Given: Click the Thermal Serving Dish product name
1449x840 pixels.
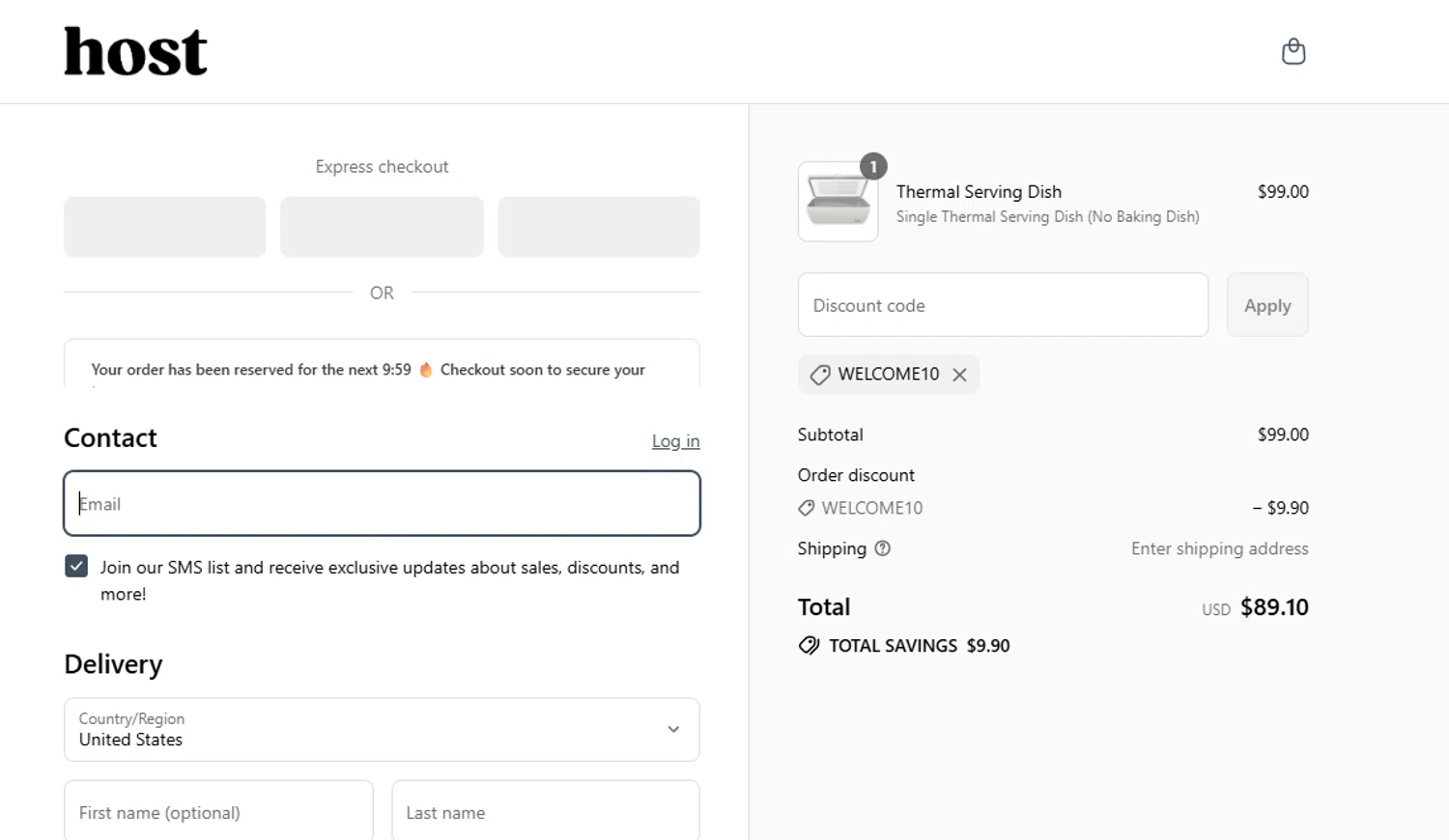Looking at the screenshot, I should 979,192.
